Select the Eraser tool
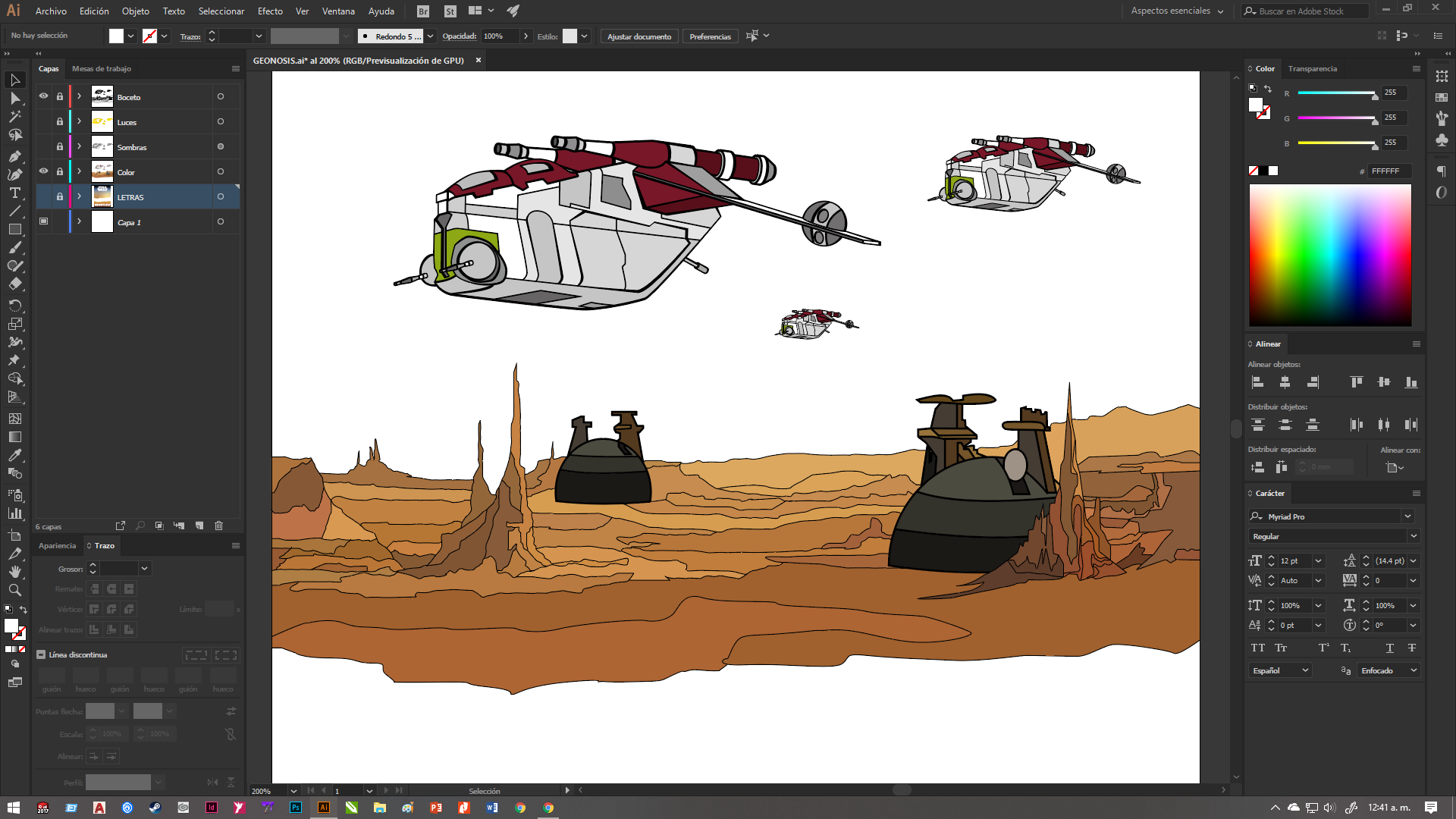This screenshot has width=1456, height=819. pyautogui.click(x=14, y=284)
